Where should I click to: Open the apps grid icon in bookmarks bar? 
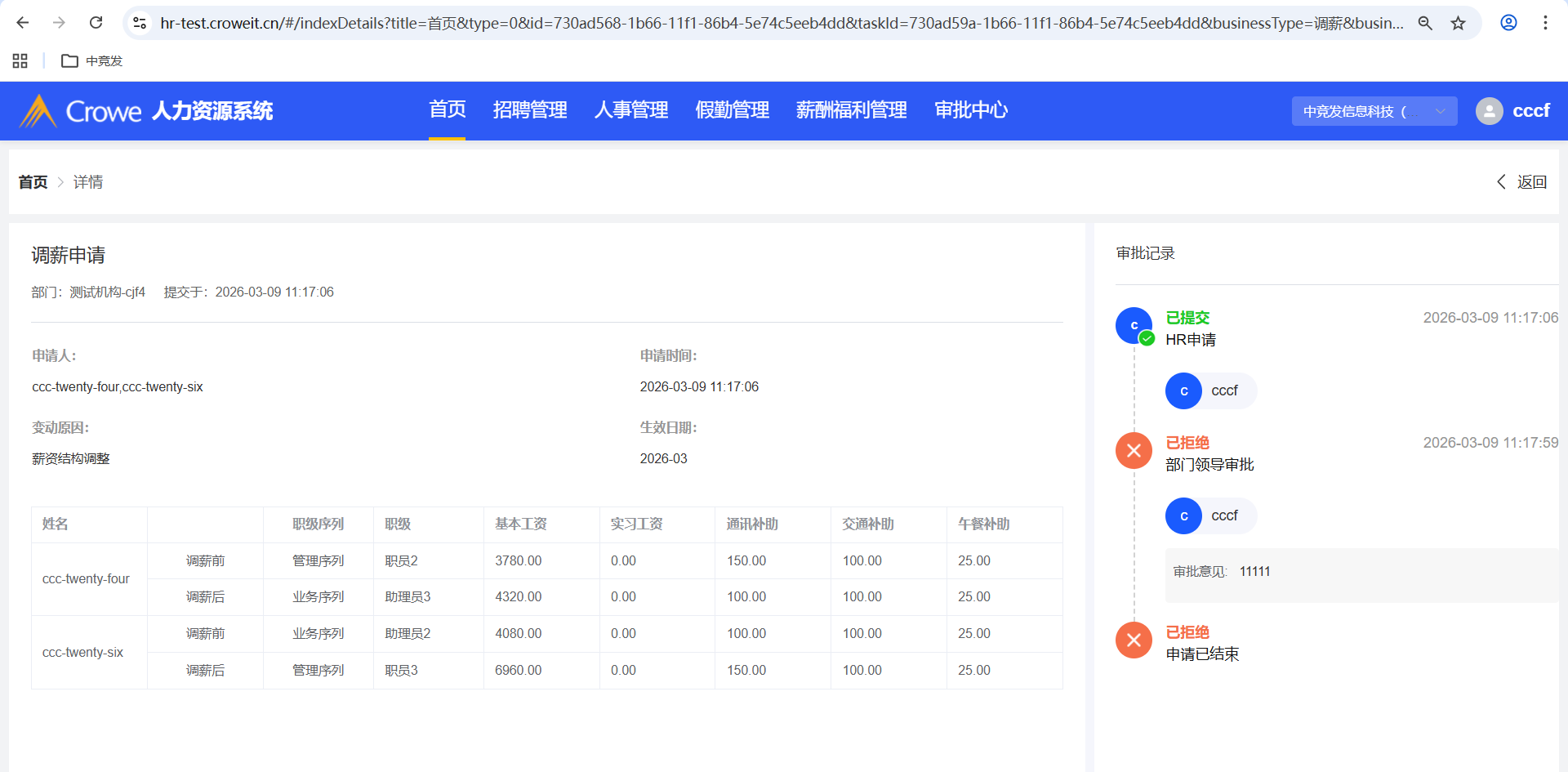coord(20,60)
